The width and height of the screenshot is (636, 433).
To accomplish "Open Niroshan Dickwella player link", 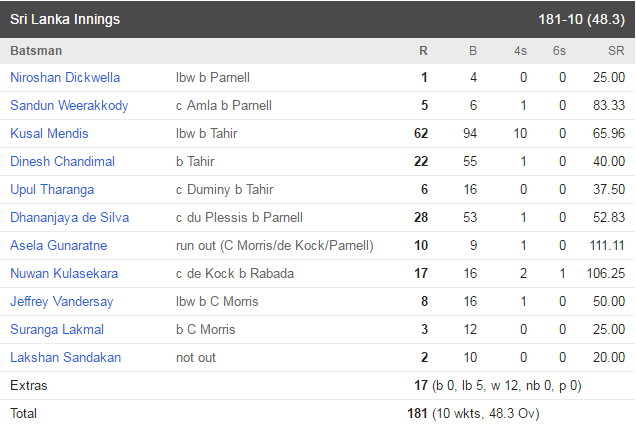I will point(65,77).
